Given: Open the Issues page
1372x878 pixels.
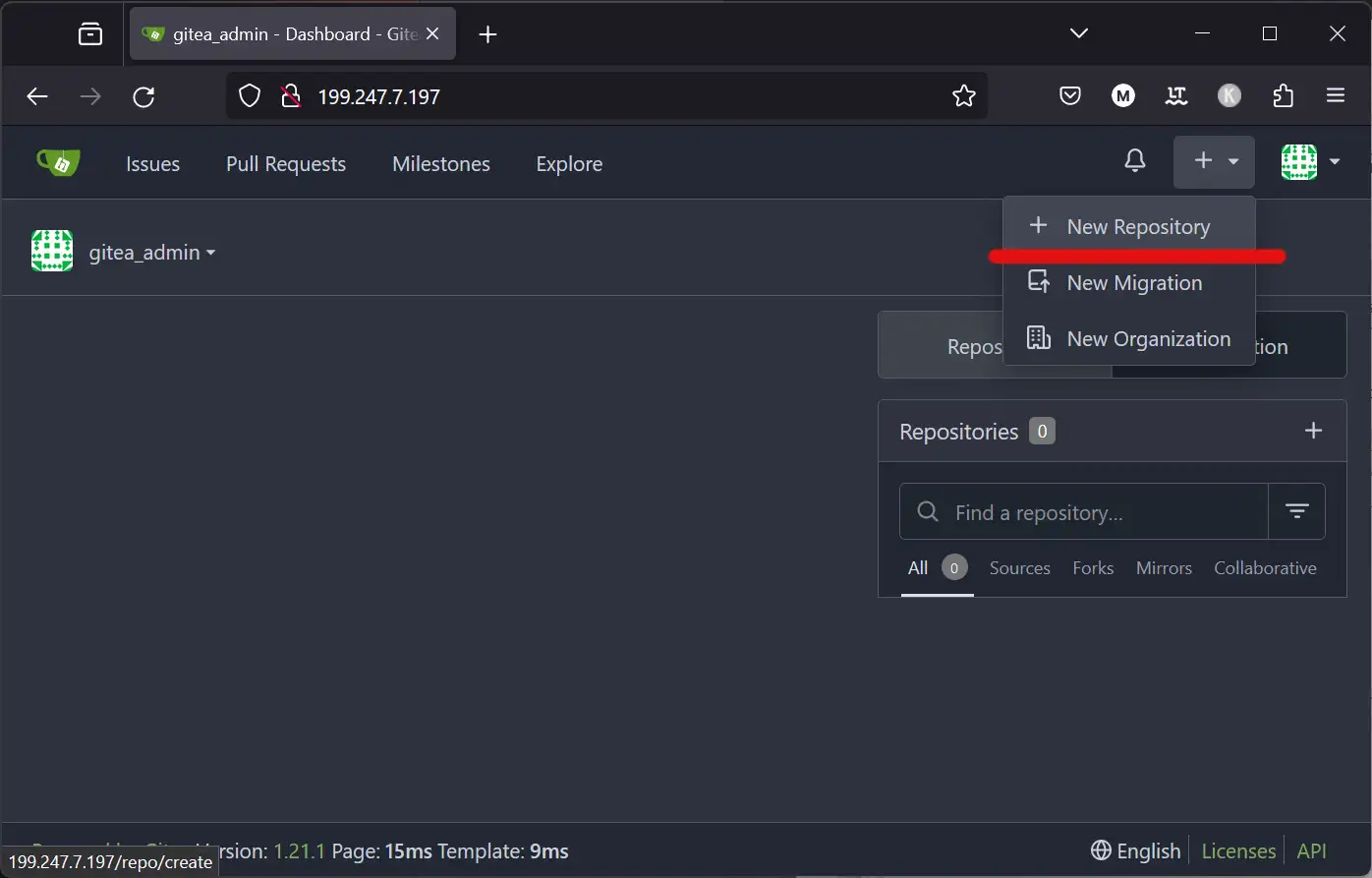Looking at the screenshot, I should (x=152, y=164).
